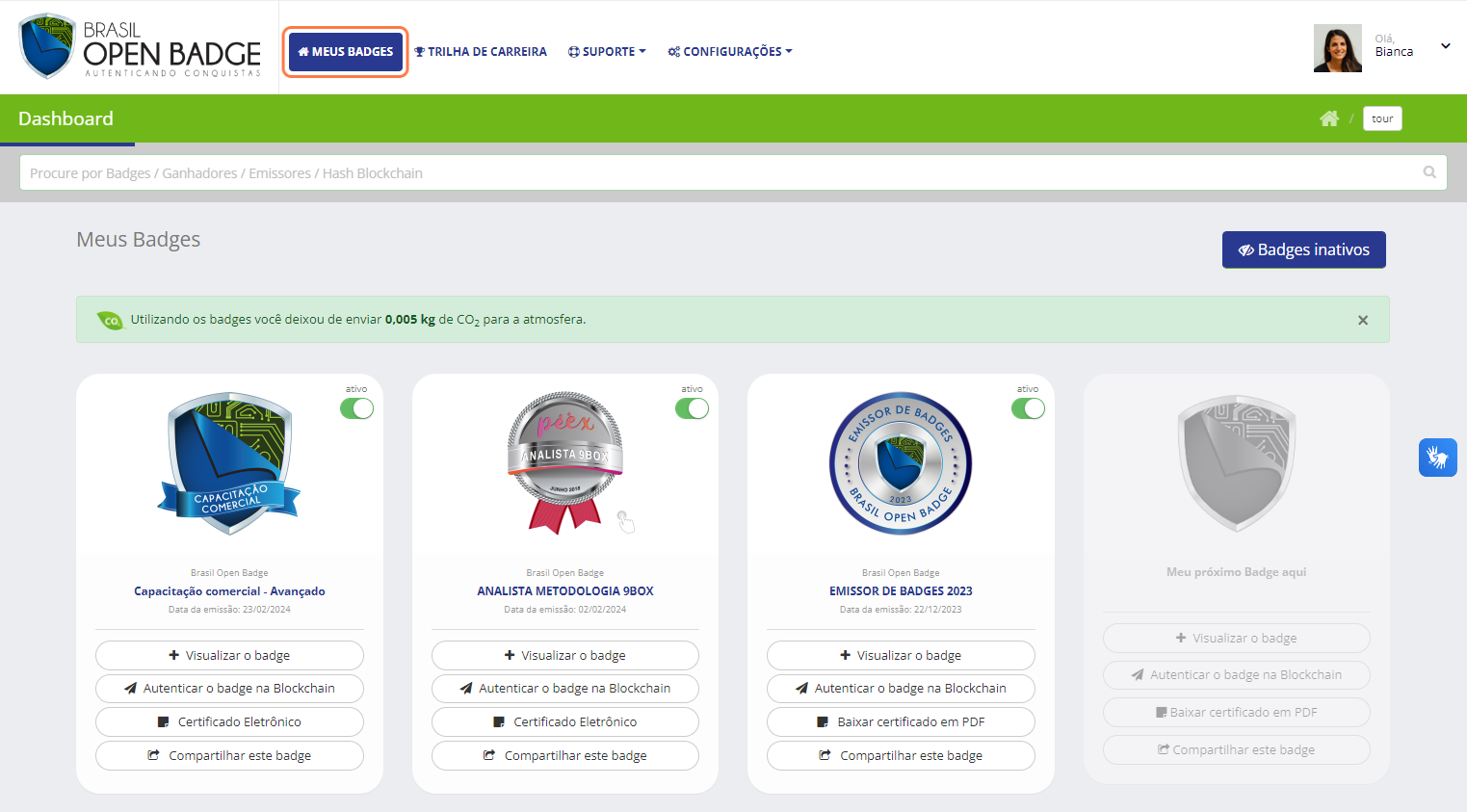Click Bianca's profile photo
Image resolution: width=1467 pixels, height=812 pixels.
click(x=1338, y=48)
